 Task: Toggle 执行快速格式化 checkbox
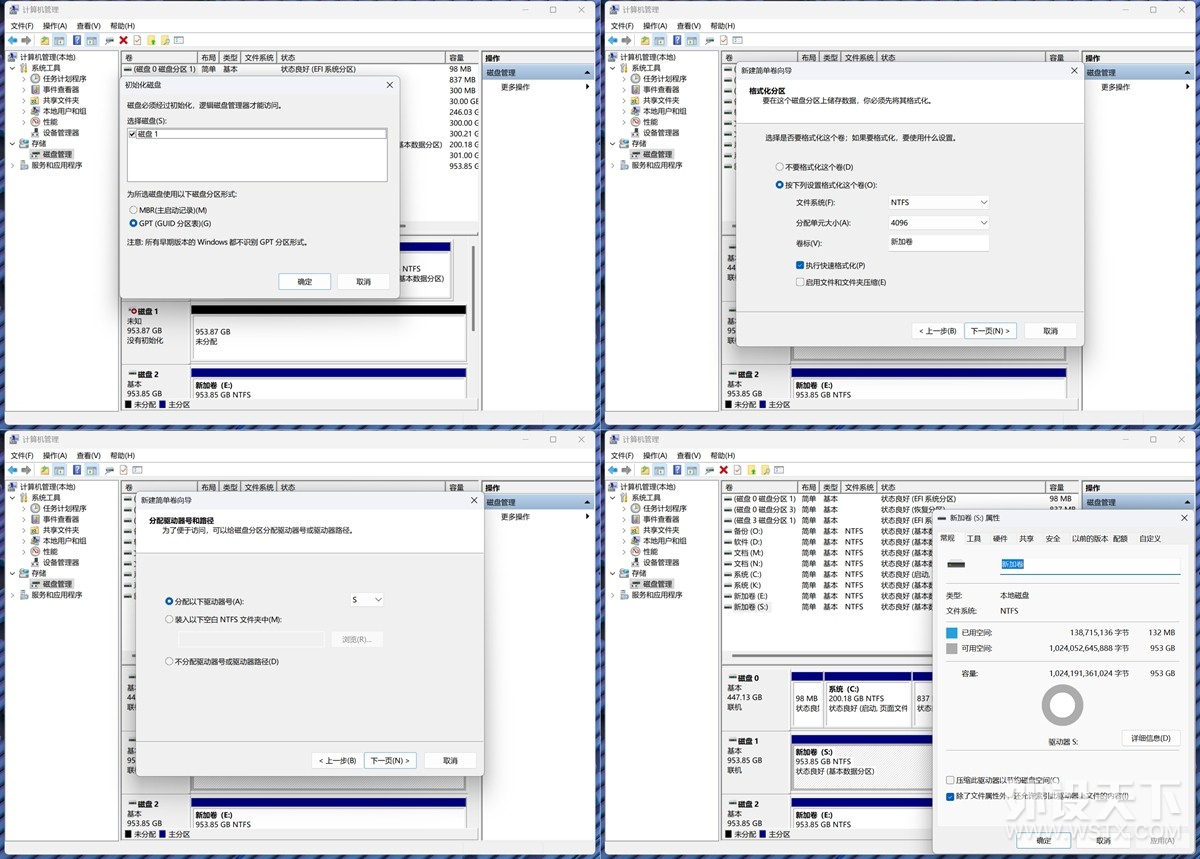(800, 265)
